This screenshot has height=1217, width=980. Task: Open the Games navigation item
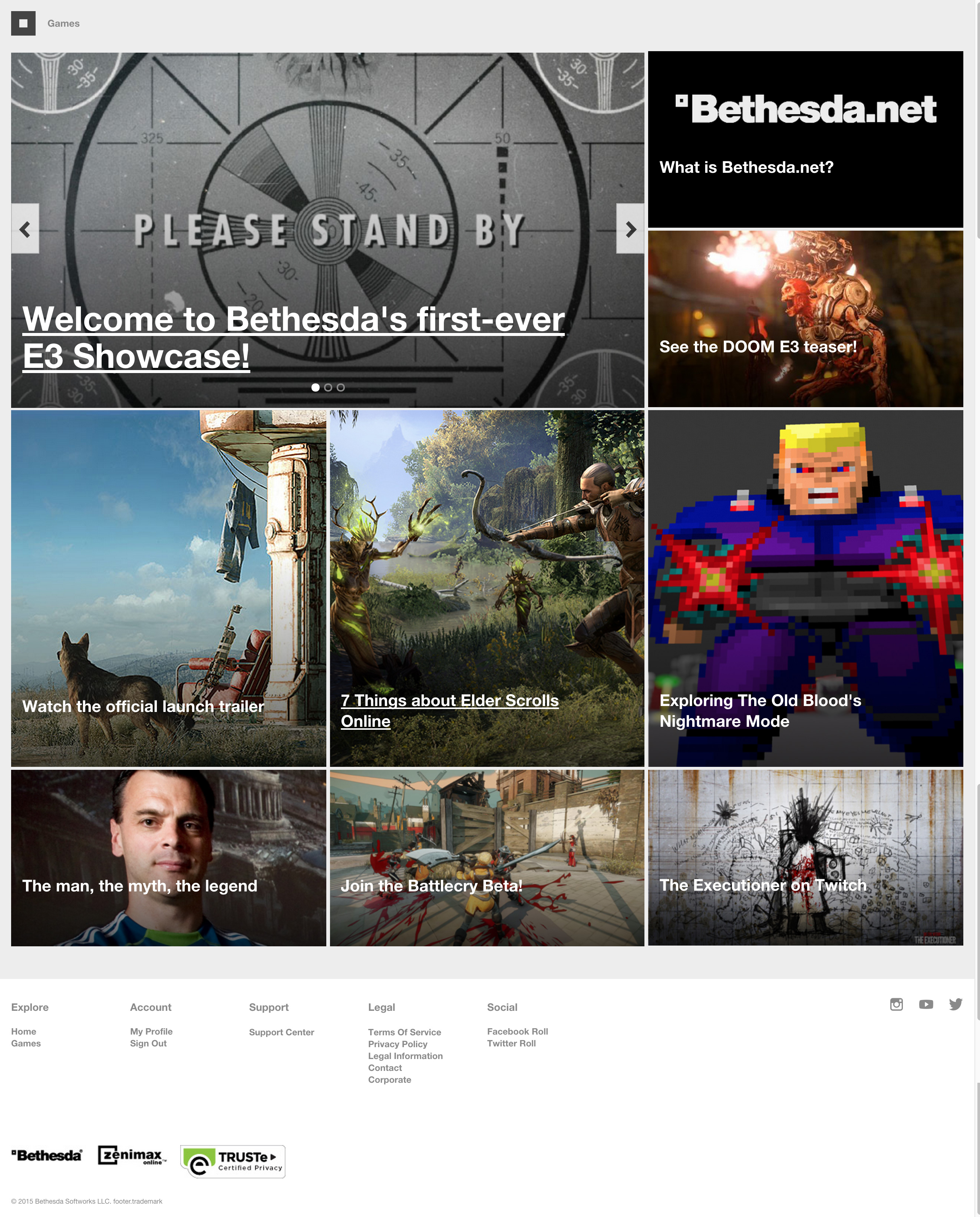[63, 23]
